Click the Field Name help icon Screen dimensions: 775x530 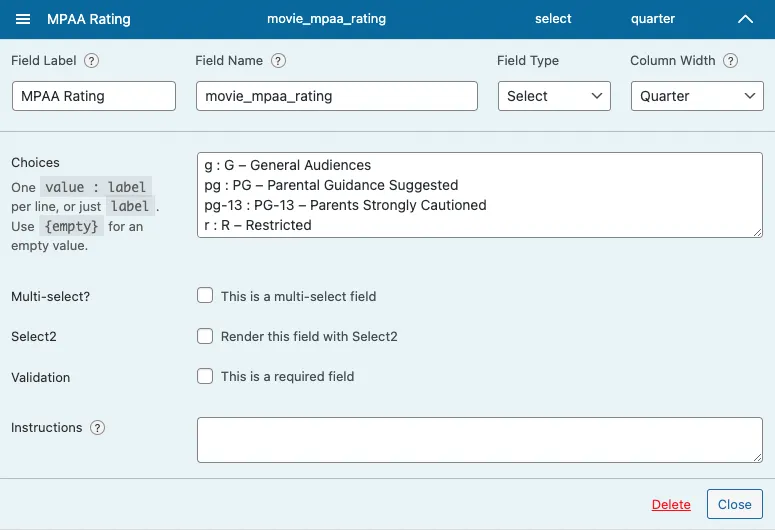278,61
